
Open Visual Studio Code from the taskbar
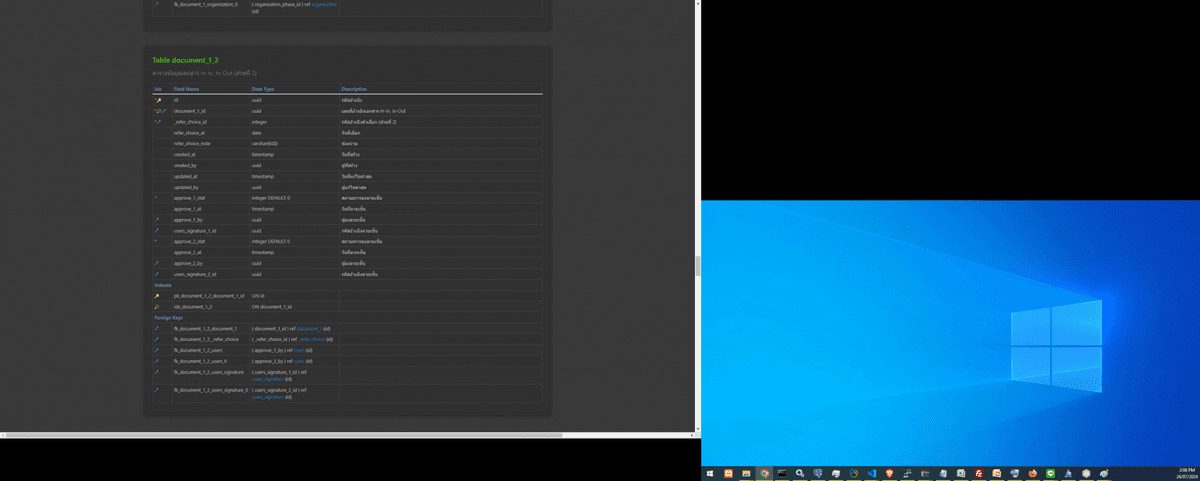pos(871,473)
